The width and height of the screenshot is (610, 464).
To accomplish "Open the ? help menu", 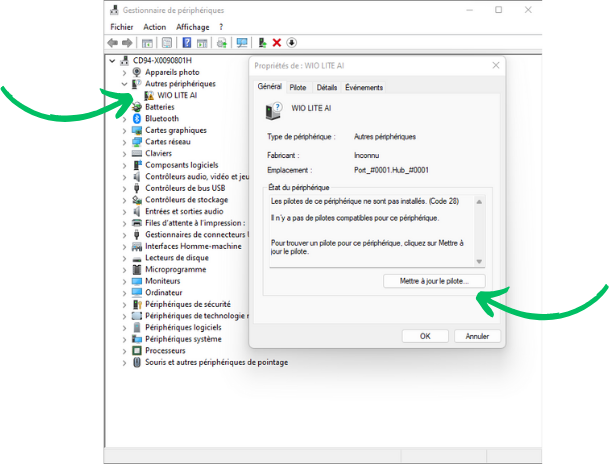I will click(x=221, y=27).
